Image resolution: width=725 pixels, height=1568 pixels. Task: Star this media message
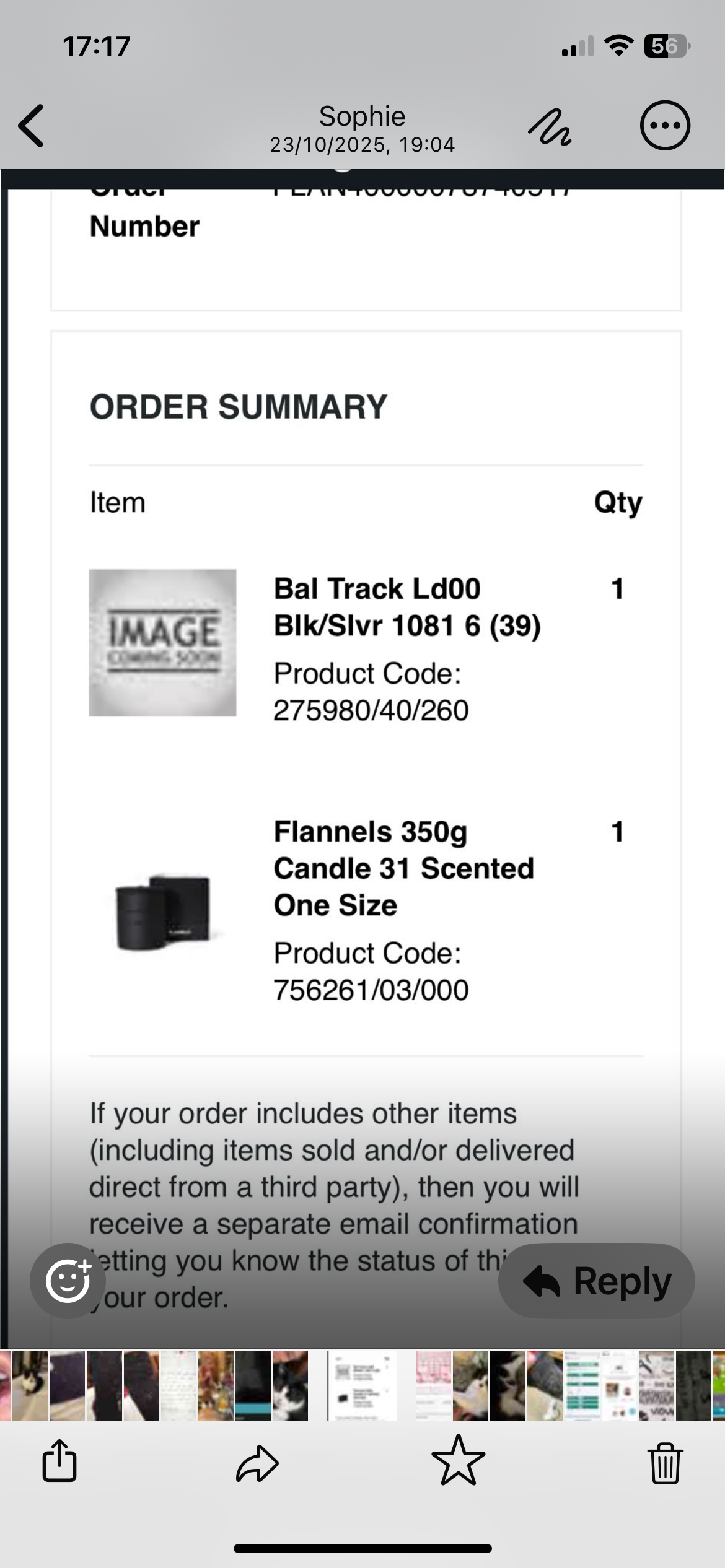click(x=458, y=1461)
